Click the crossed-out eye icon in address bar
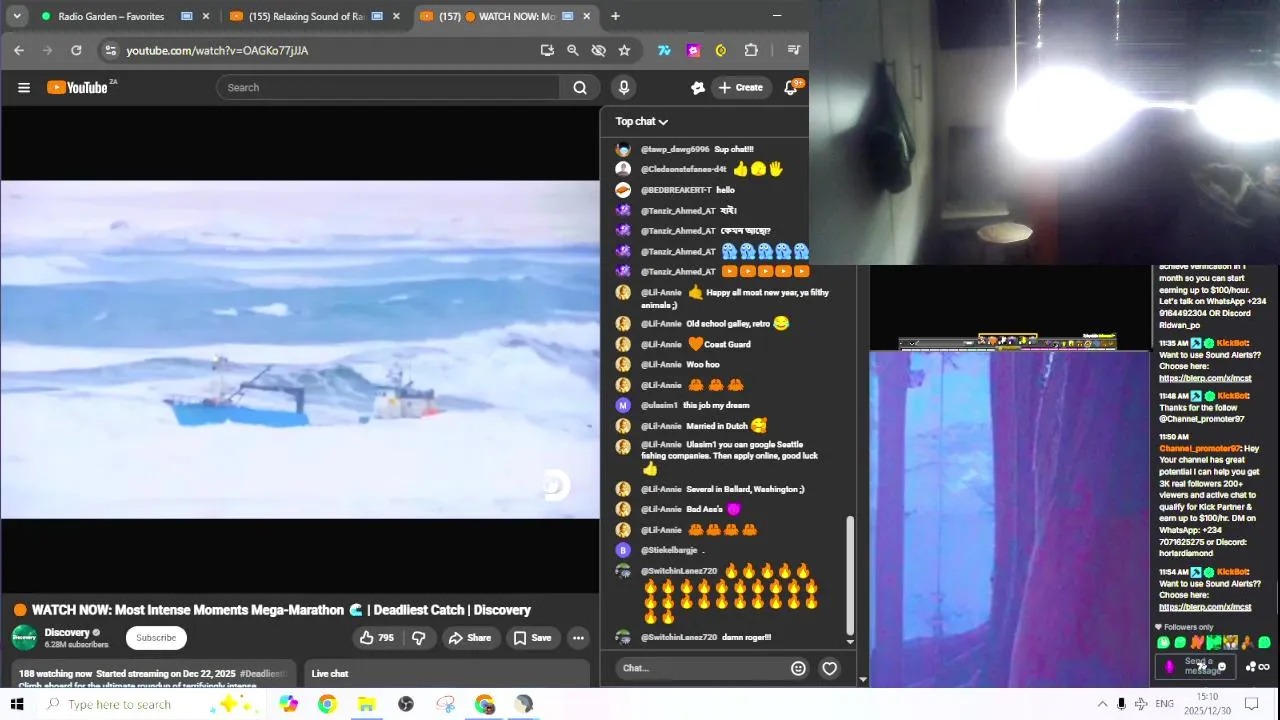The image size is (1280, 720). point(598,50)
